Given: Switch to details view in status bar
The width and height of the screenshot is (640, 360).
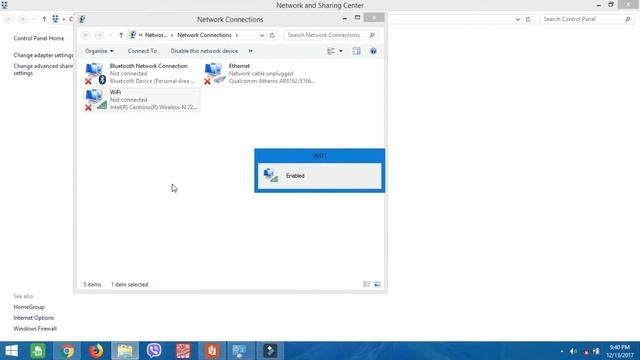Looking at the screenshot, I should tap(367, 284).
